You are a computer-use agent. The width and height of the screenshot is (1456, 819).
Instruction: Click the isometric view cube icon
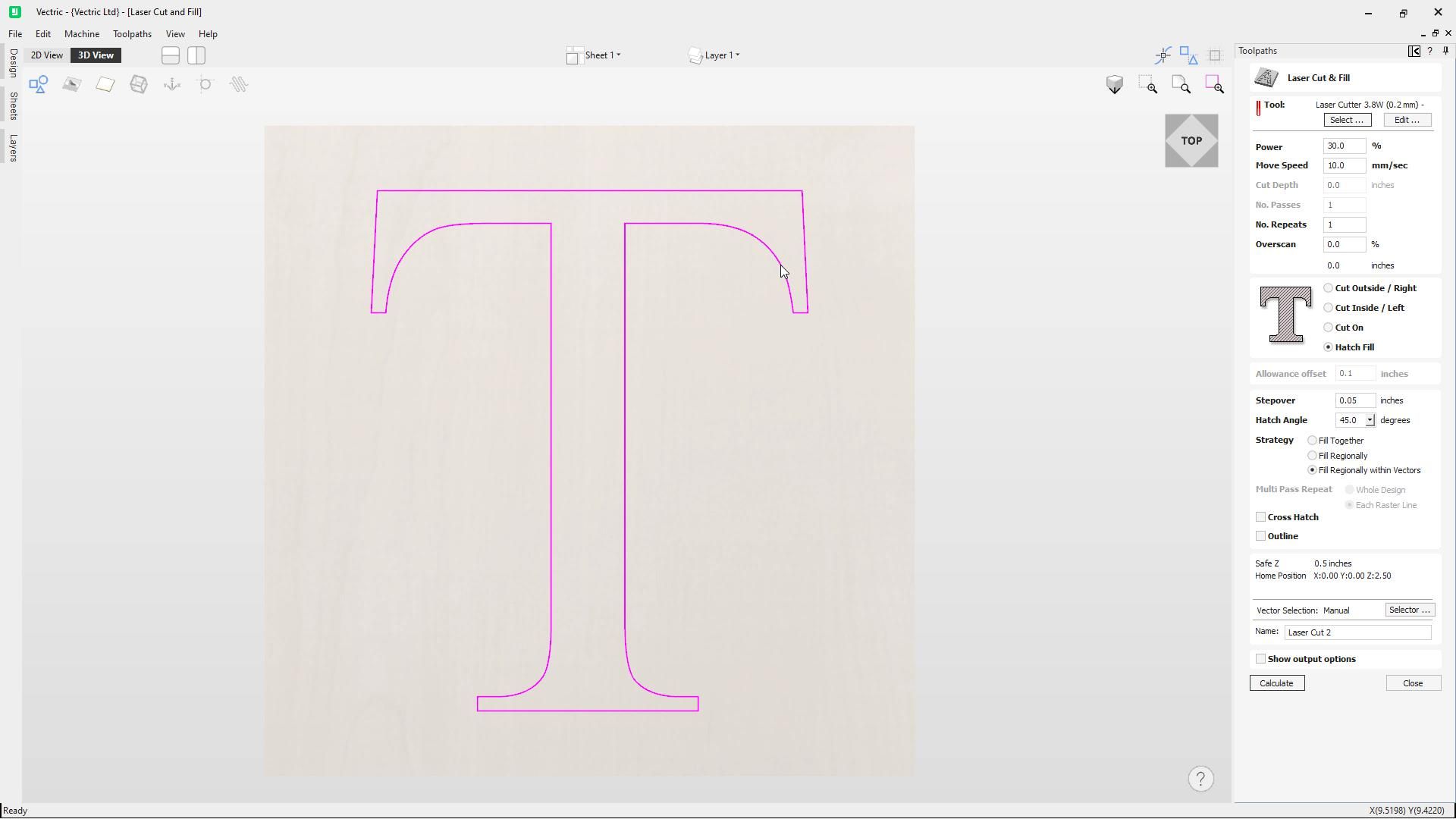coord(1114,84)
